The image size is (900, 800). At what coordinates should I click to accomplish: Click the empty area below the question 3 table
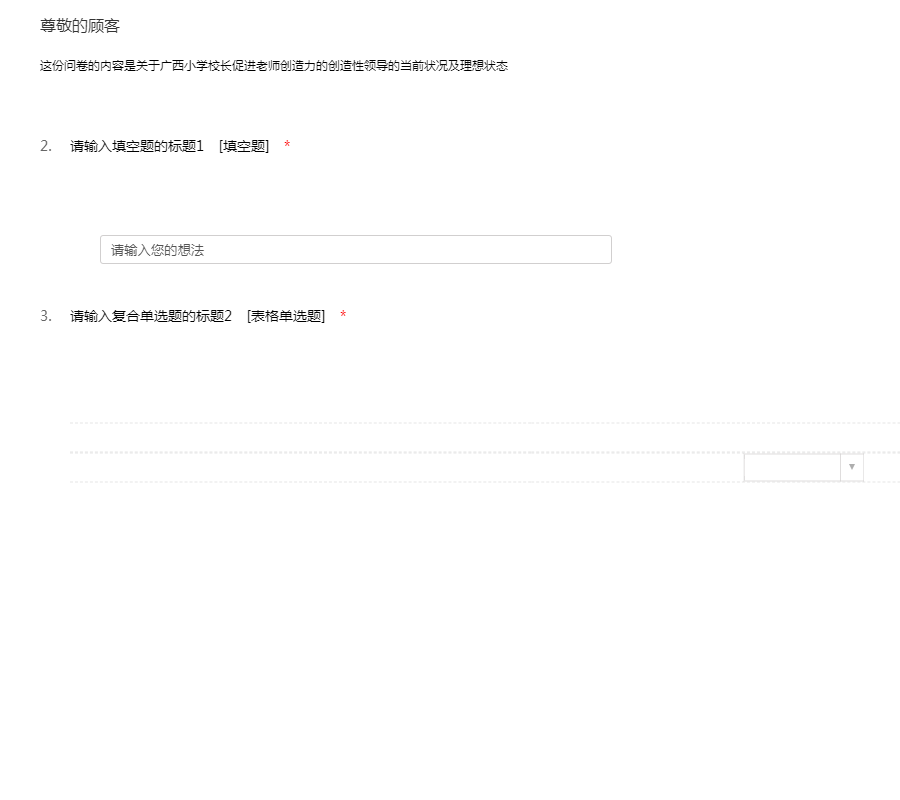(450, 600)
